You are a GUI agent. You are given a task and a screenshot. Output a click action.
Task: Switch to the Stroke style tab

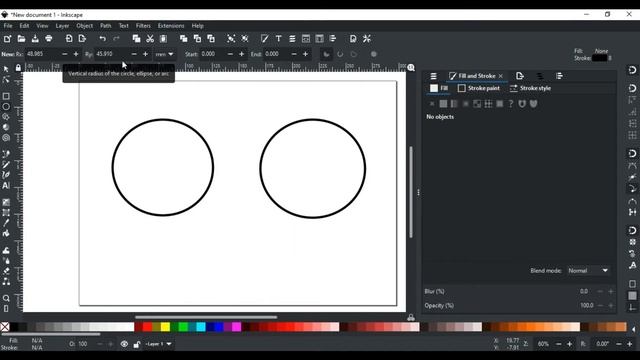pos(530,88)
